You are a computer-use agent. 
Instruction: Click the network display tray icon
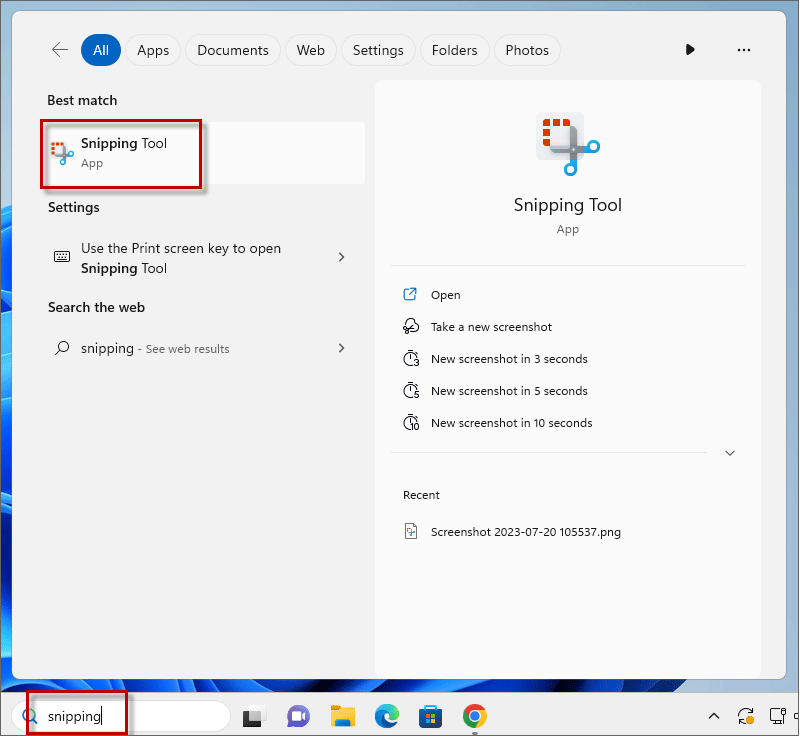[x=778, y=716]
